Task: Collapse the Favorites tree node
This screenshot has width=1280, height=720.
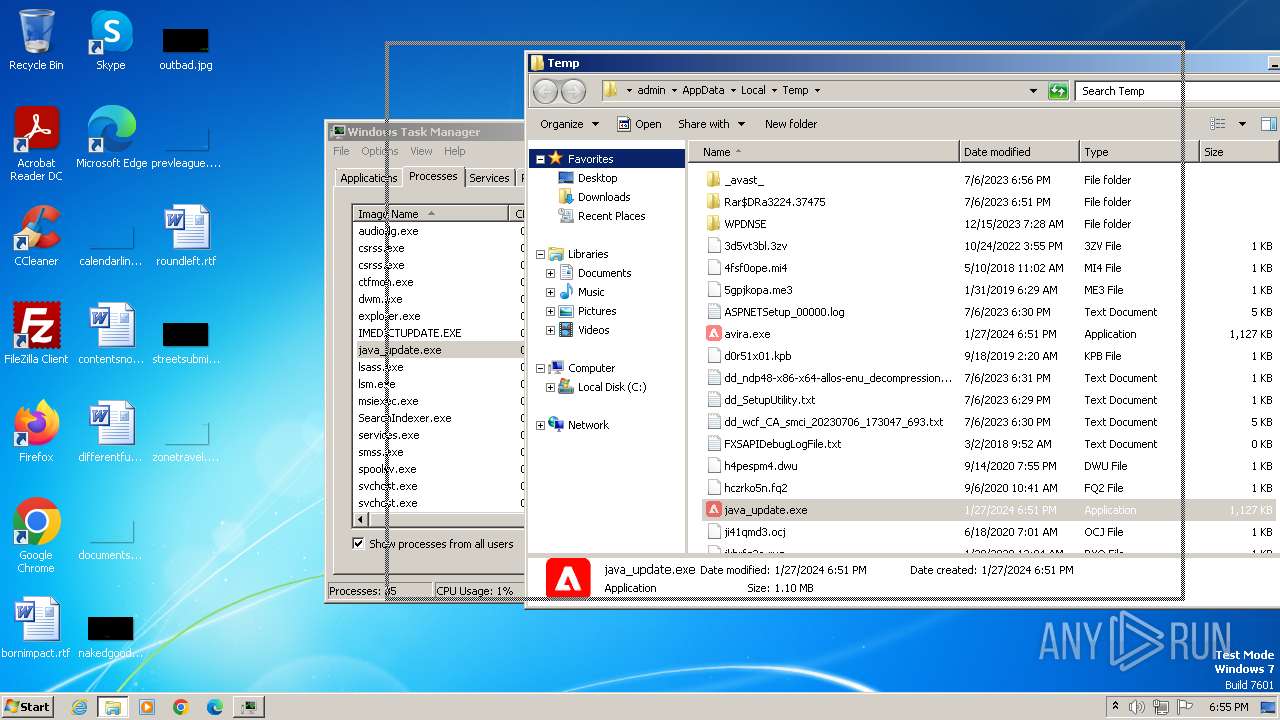Action: [x=541, y=159]
